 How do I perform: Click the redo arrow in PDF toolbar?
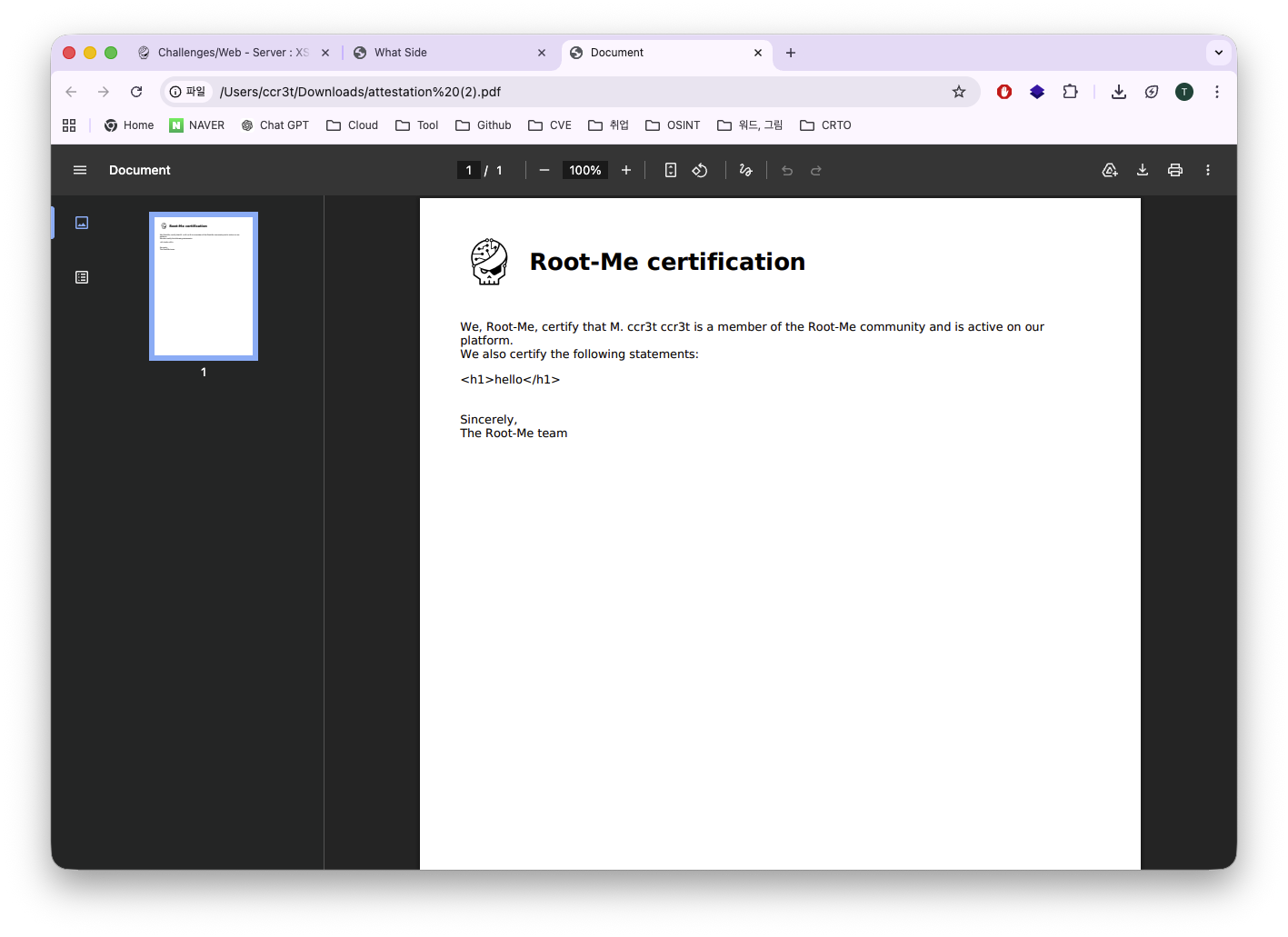816,170
